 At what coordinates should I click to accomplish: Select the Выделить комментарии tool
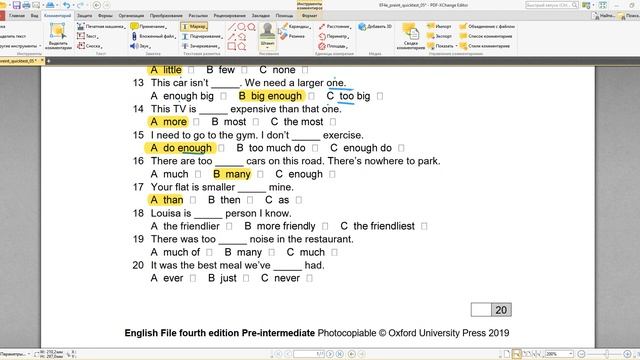[58, 37]
